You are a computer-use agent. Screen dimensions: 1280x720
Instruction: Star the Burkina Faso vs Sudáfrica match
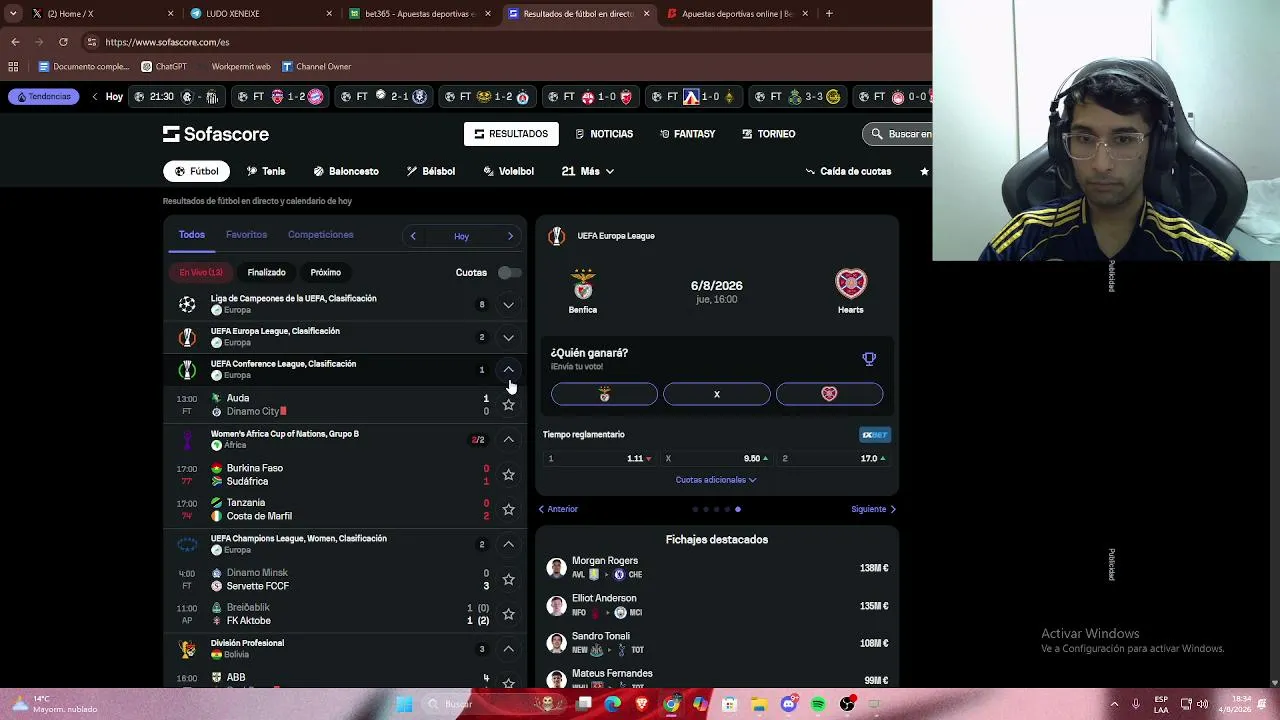pyautogui.click(x=508, y=475)
